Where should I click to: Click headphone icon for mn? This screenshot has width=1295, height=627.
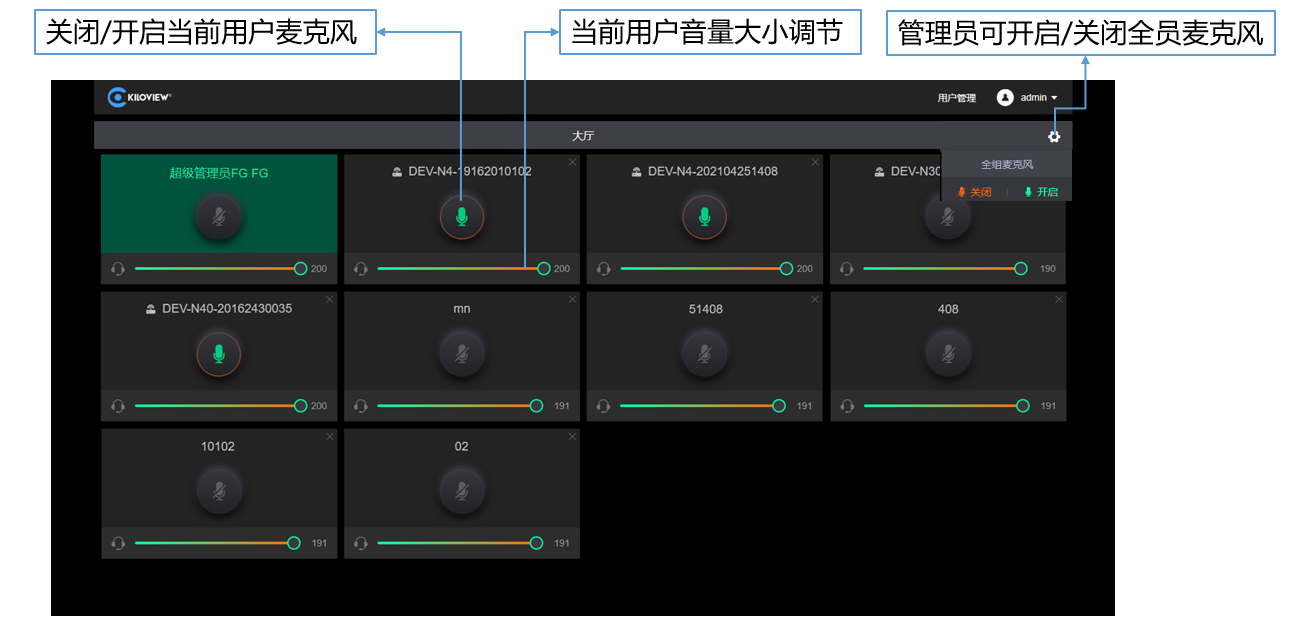point(361,406)
